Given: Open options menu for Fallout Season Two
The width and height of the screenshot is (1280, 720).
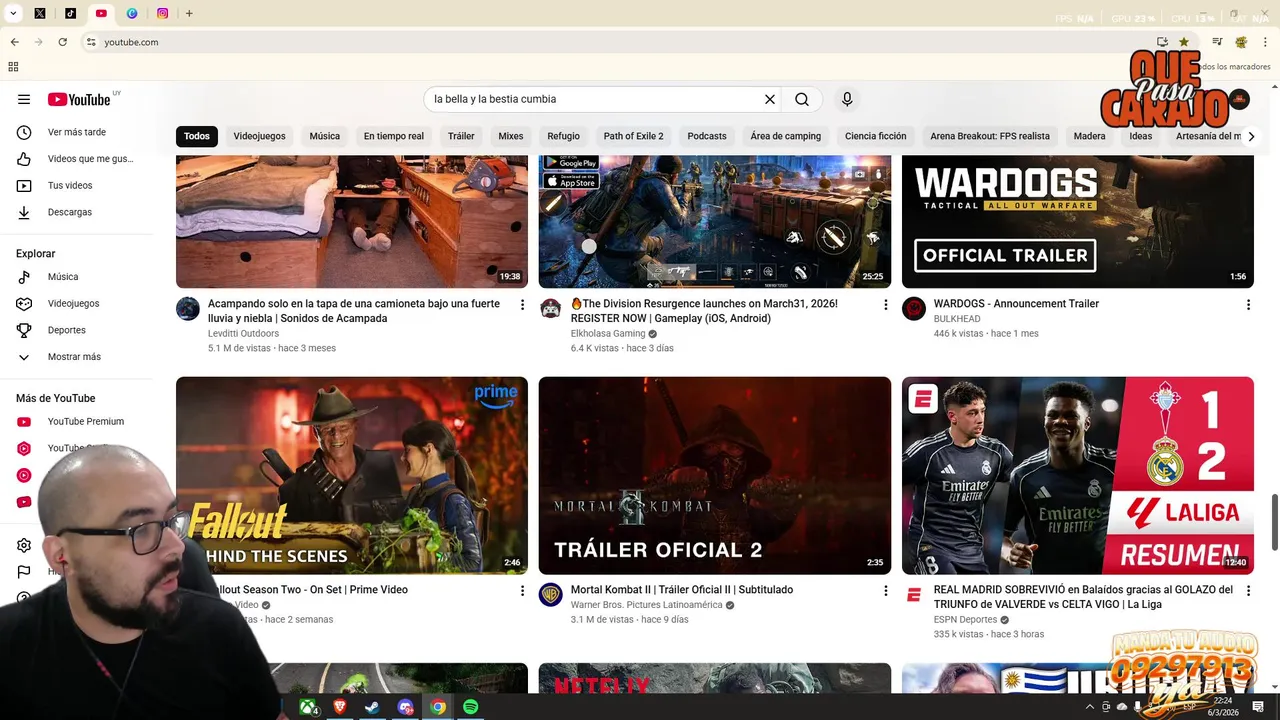Looking at the screenshot, I should click(x=522, y=591).
